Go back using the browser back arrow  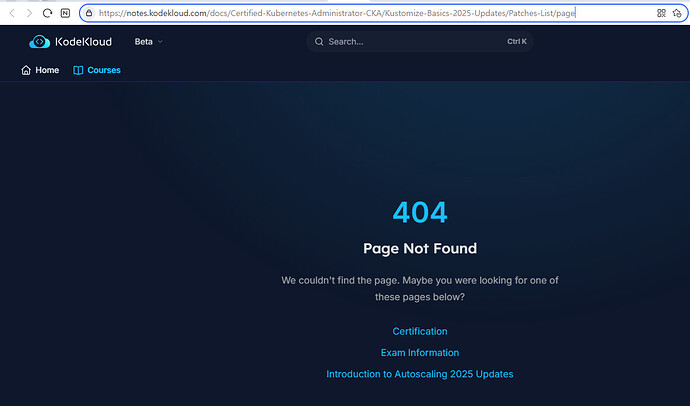coord(12,13)
